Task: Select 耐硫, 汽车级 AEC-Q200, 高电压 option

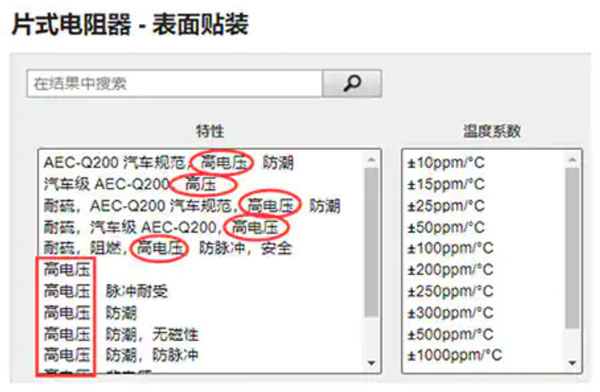Action: [161, 227]
